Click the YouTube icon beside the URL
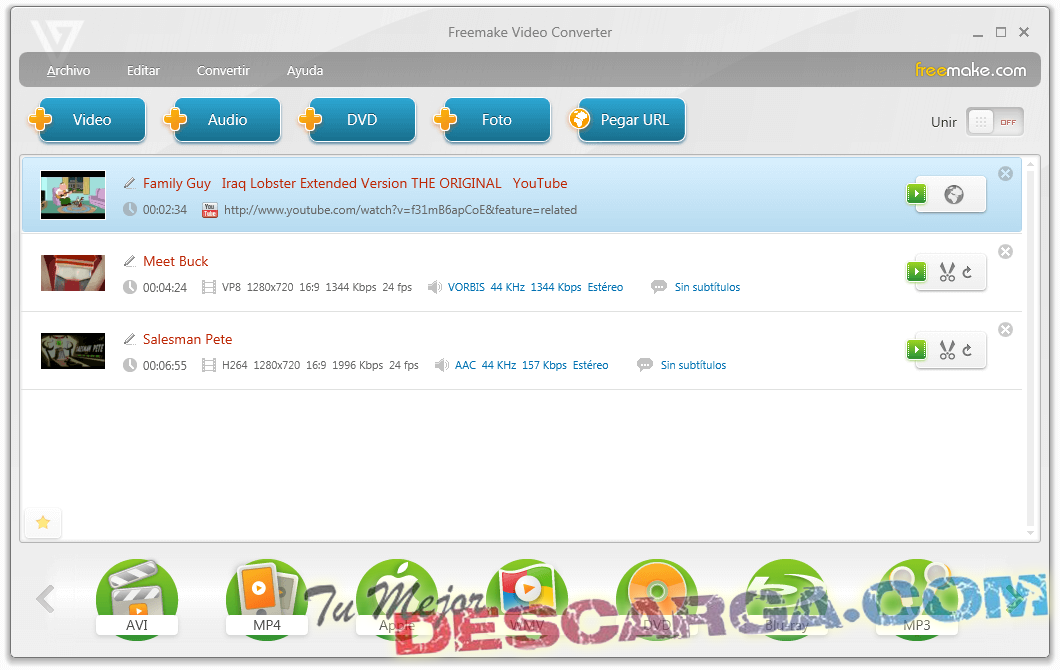 (210, 210)
